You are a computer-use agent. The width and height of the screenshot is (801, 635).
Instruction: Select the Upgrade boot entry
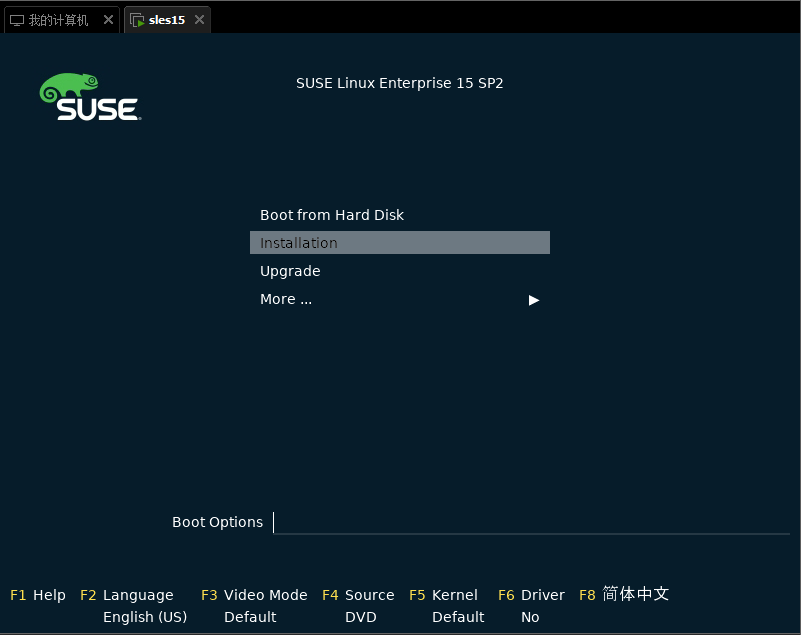(x=399, y=271)
